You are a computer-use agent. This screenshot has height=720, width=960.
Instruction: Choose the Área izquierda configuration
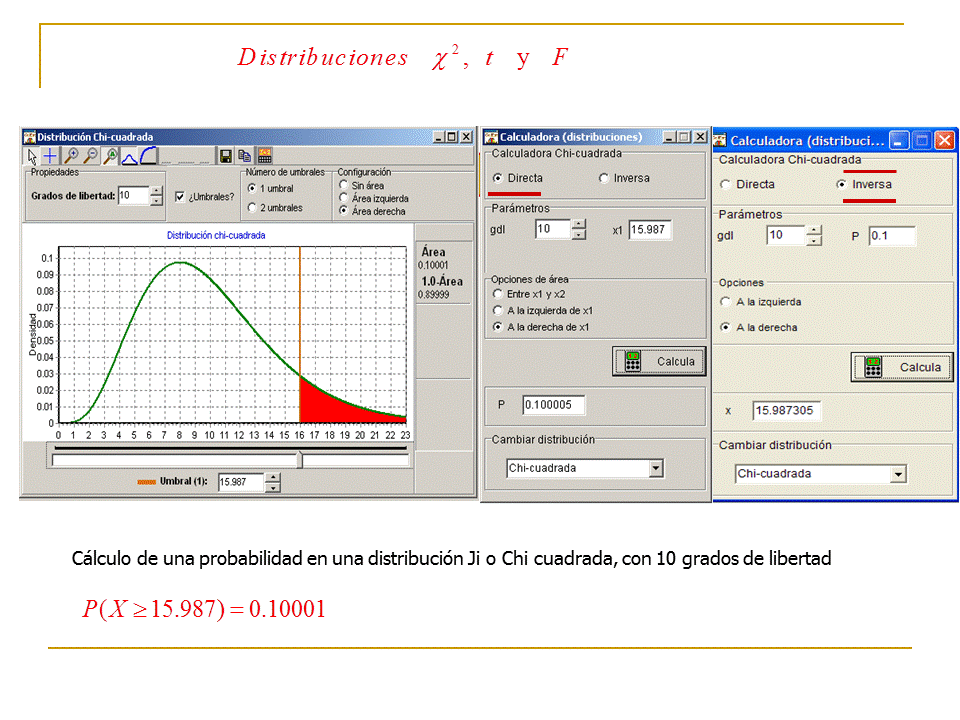(344, 198)
